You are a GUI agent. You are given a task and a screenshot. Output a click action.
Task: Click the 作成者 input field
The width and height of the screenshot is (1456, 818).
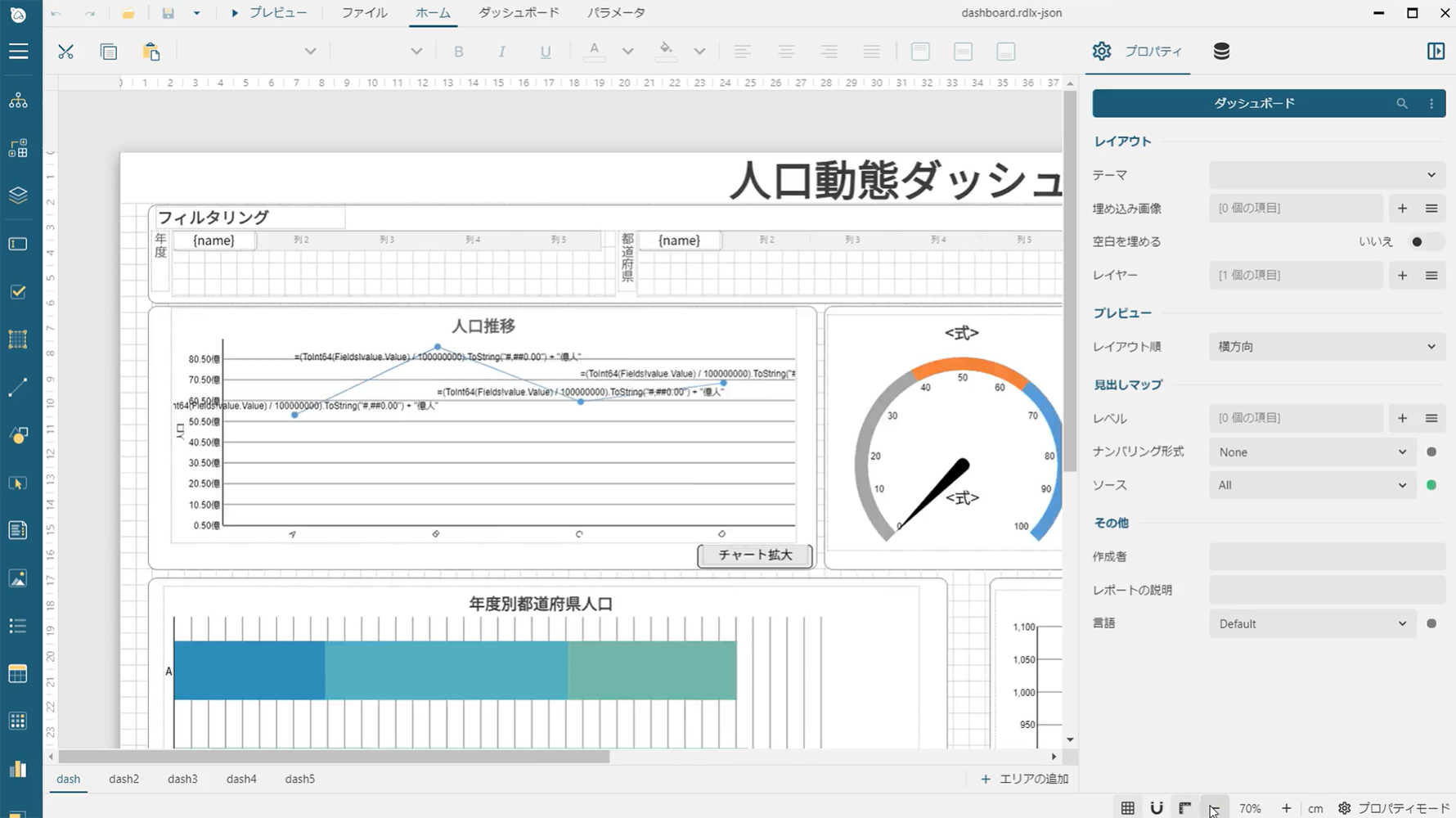point(1327,557)
